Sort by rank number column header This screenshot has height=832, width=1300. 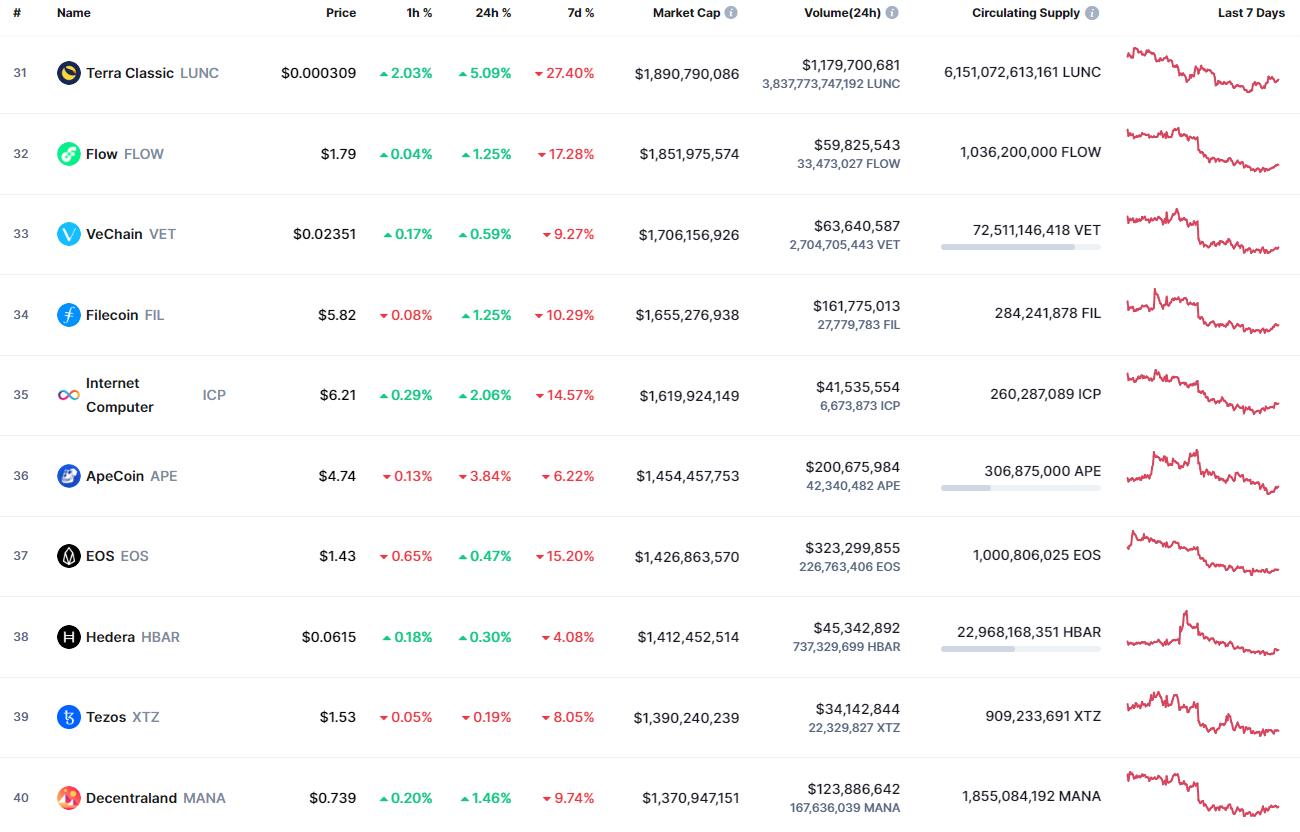17,13
